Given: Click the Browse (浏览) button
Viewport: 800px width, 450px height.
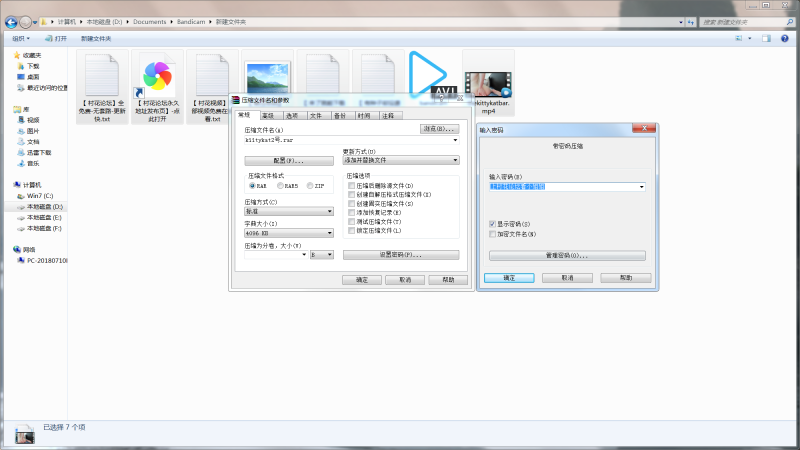Looking at the screenshot, I should click(x=439, y=129).
